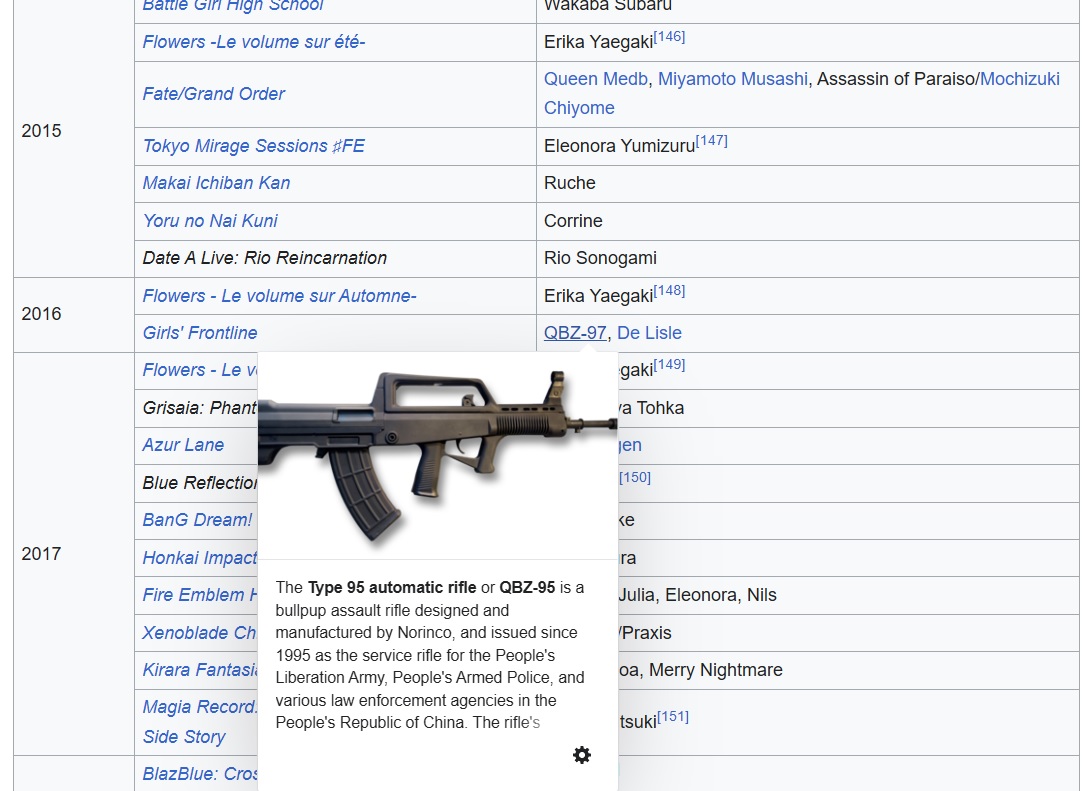Open the Honkai Impact link
The height and width of the screenshot is (791, 1089).
[x=200, y=558]
